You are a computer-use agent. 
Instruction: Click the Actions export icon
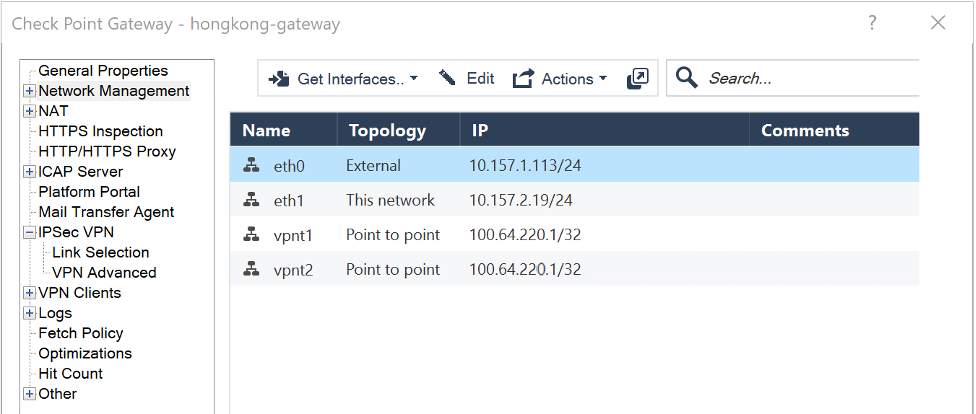(x=523, y=78)
